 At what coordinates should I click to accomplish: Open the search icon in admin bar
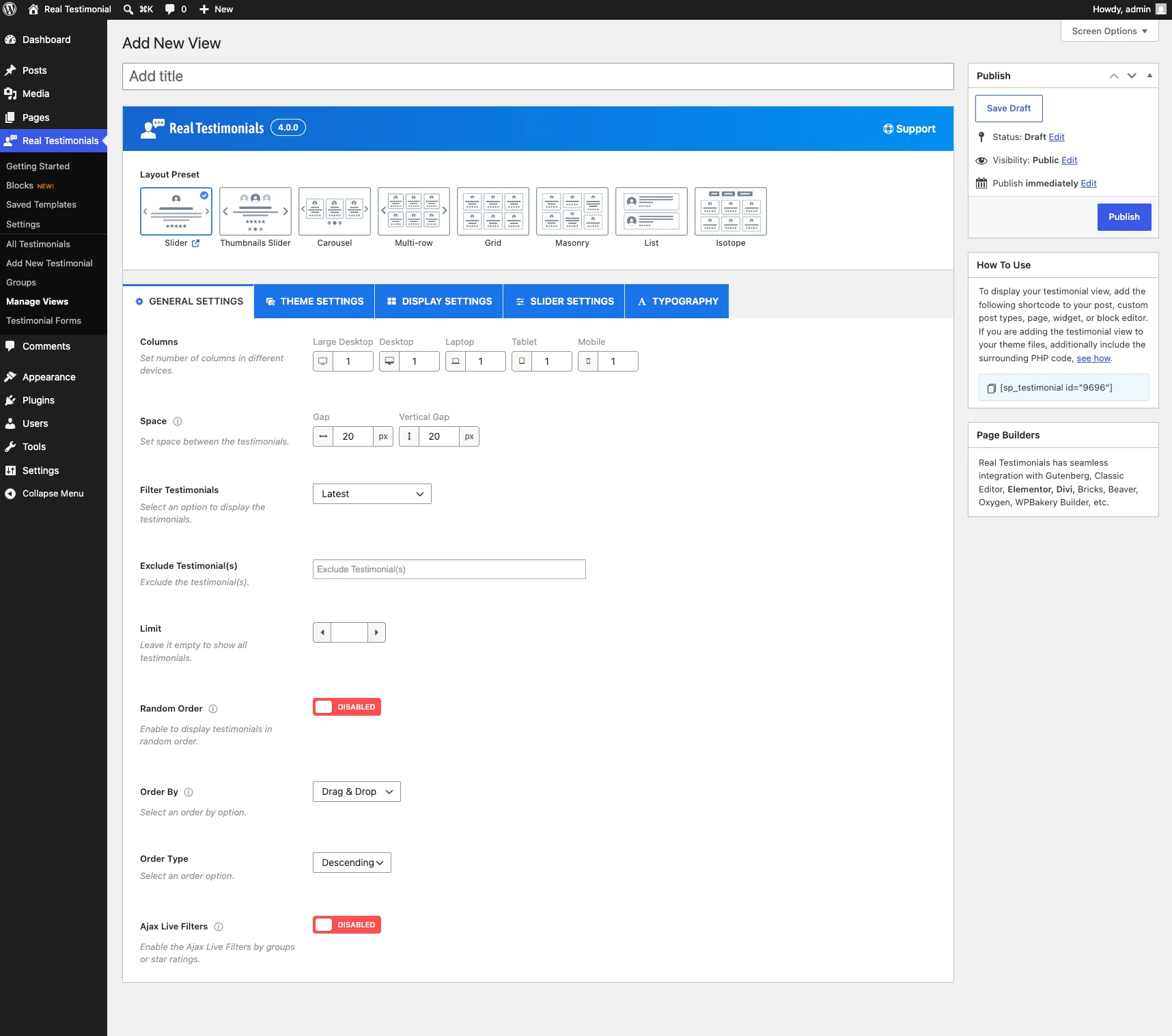pyautogui.click(x=128, y=10)
